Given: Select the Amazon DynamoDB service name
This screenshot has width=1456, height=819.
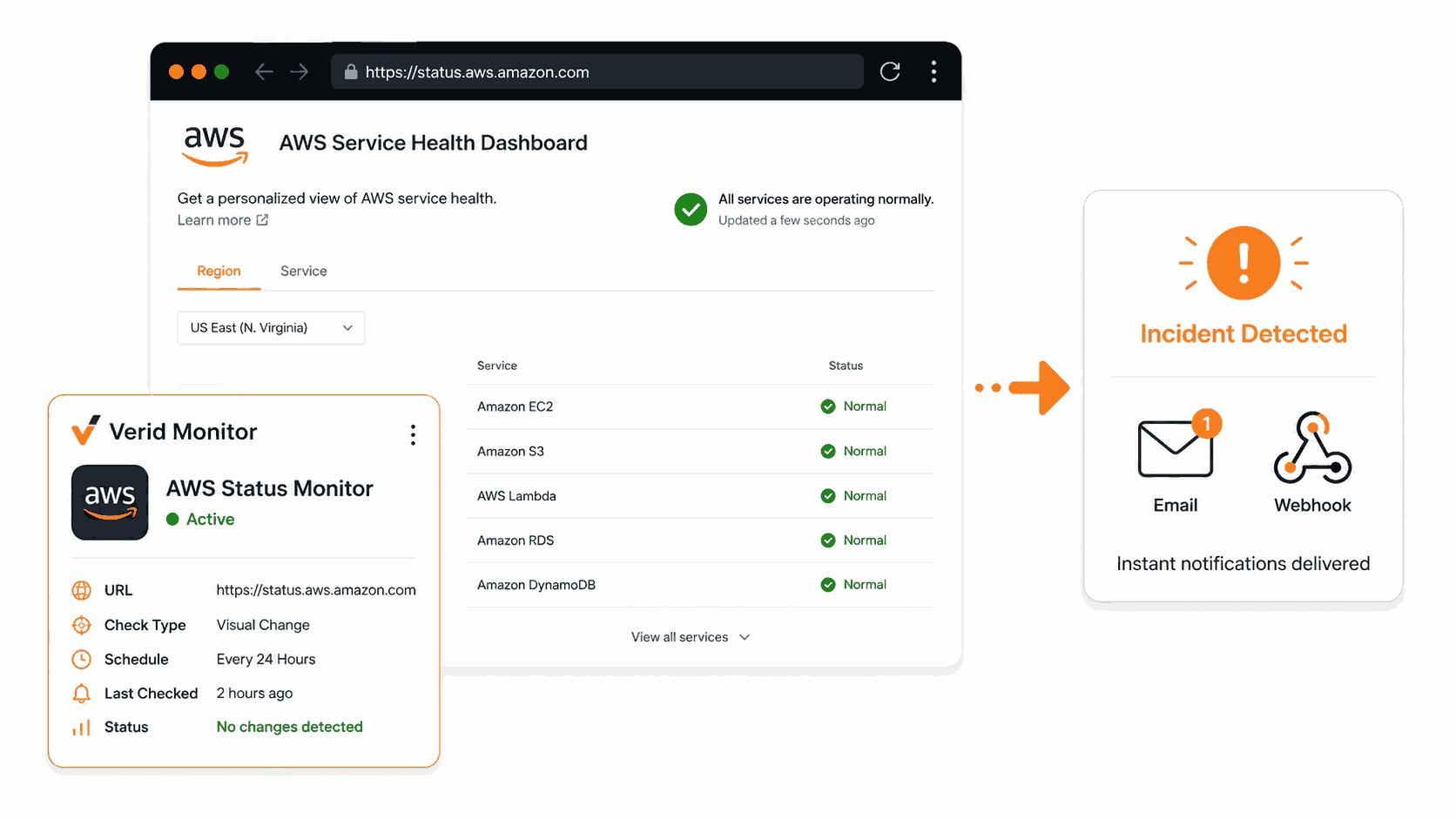Looking at the screenshot, I should click(536, 585).
